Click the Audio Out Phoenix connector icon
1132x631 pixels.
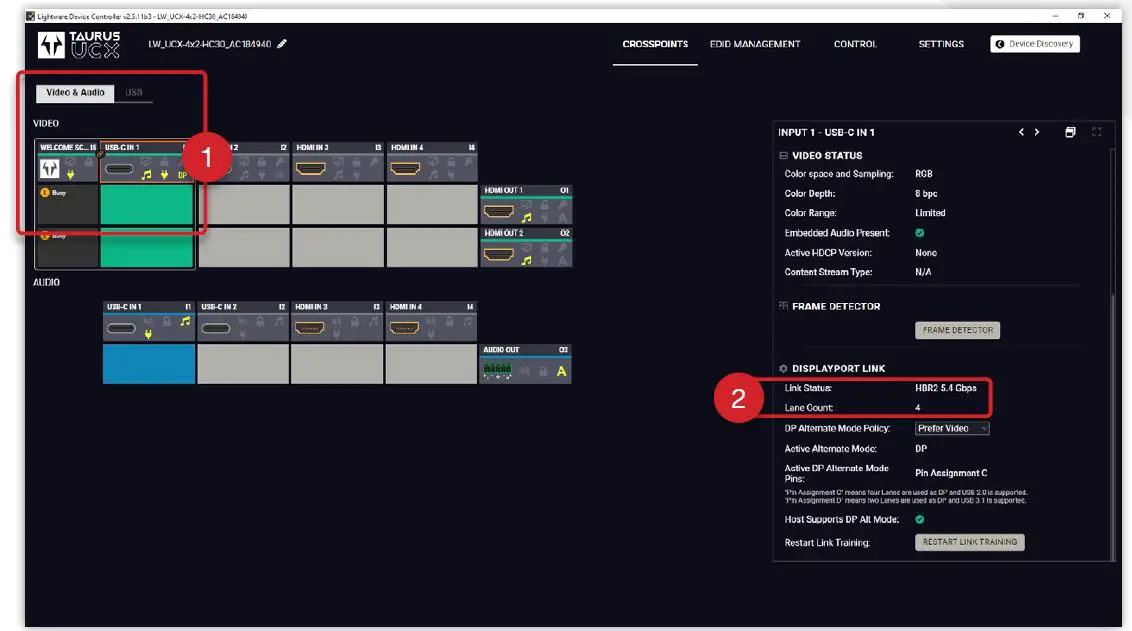point(497,371)
